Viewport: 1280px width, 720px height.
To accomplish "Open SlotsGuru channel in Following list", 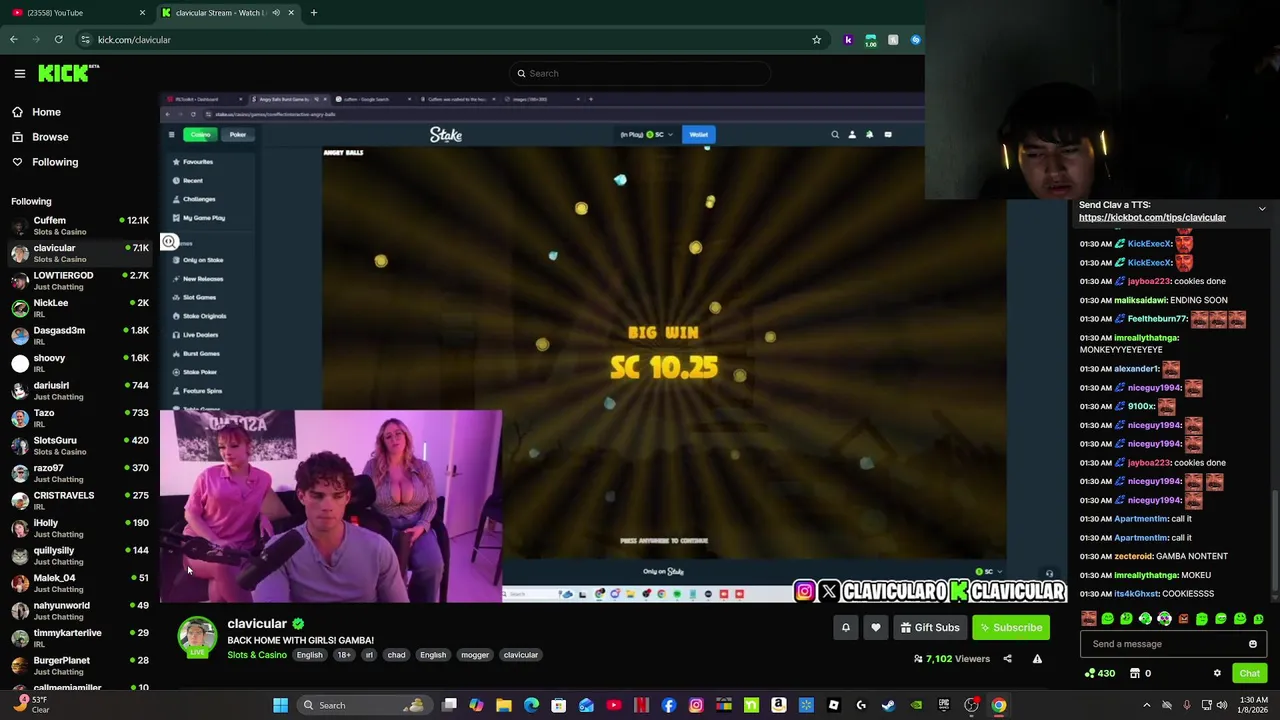I will (x=80, y=445).
